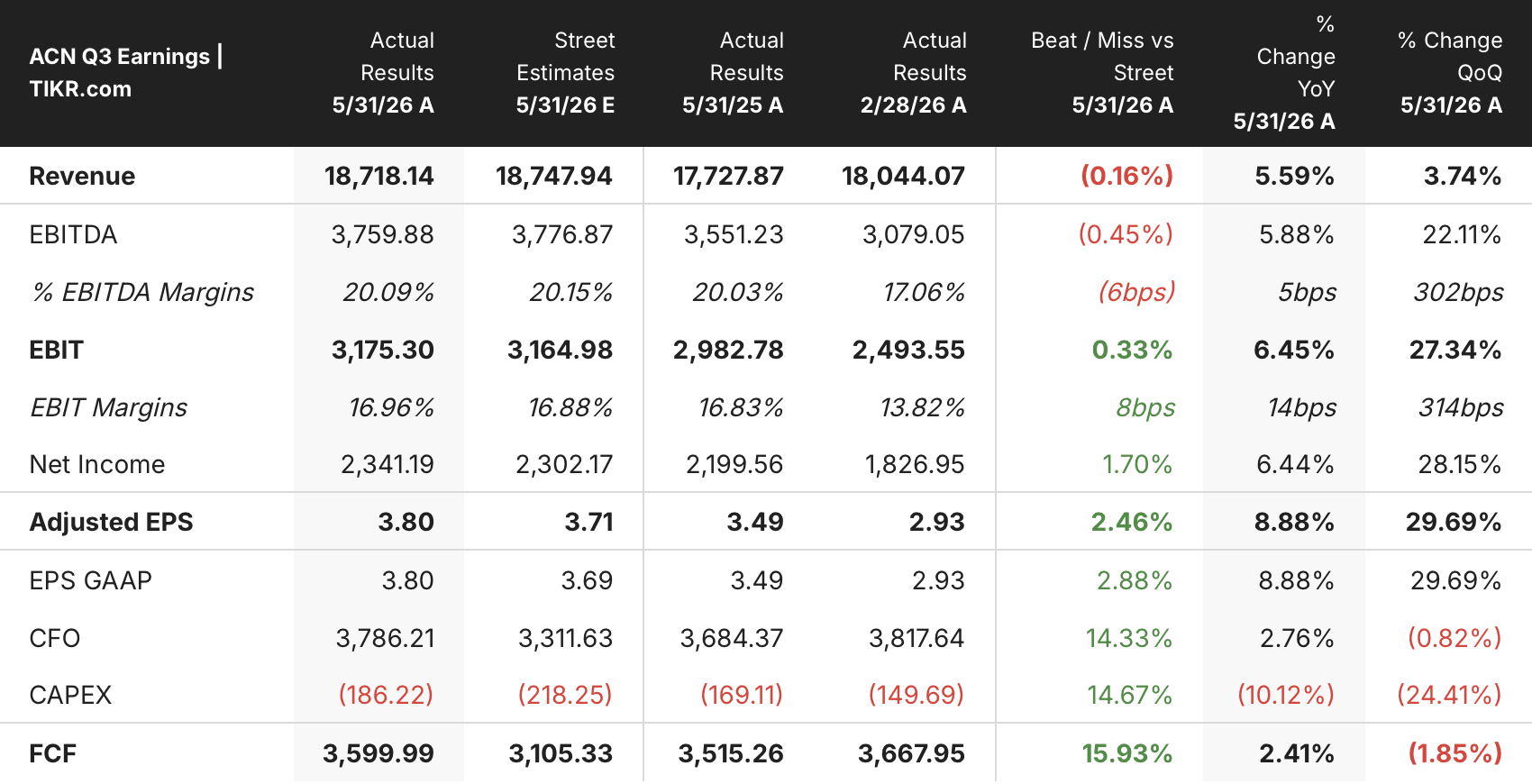This screenshot has height=784, width=1532.
Task: Click FCF beat value 15.93%
Action: 1127,753
